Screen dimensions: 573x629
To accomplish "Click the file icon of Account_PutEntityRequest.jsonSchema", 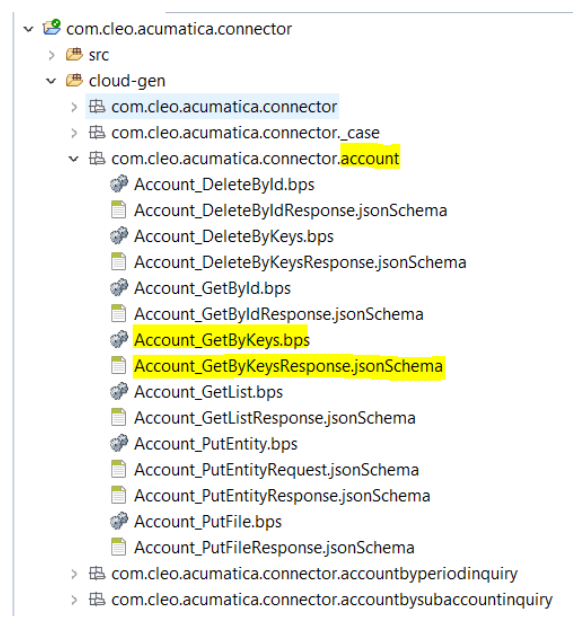I will click(118, 469).
